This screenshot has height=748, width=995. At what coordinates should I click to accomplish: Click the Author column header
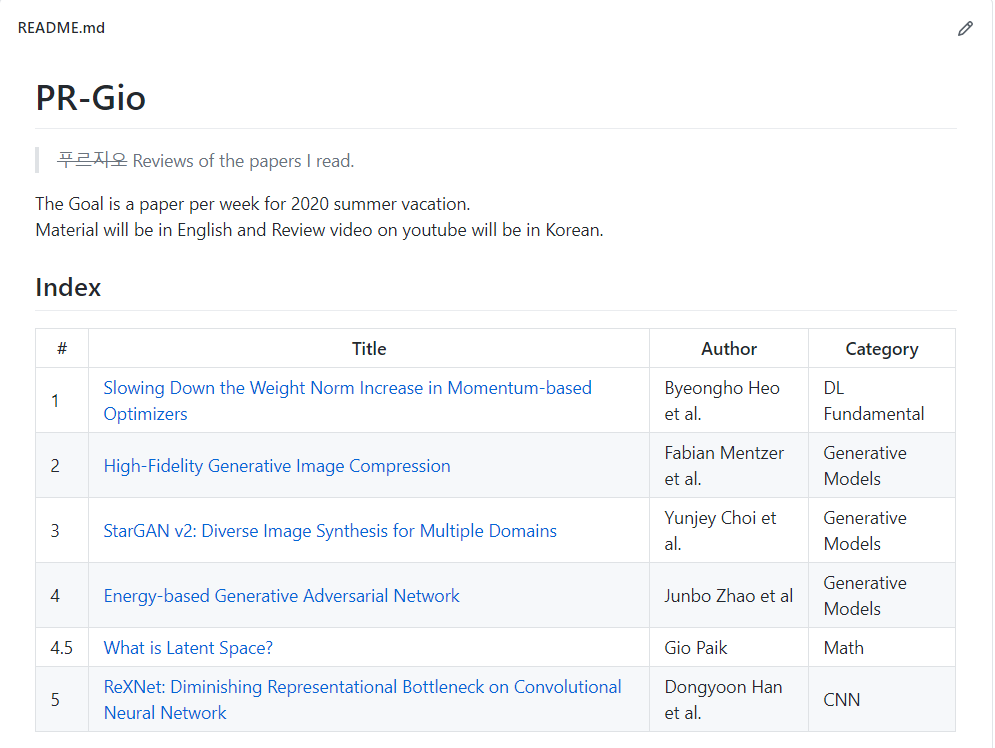pyautogui.click(x=729, y=349)
